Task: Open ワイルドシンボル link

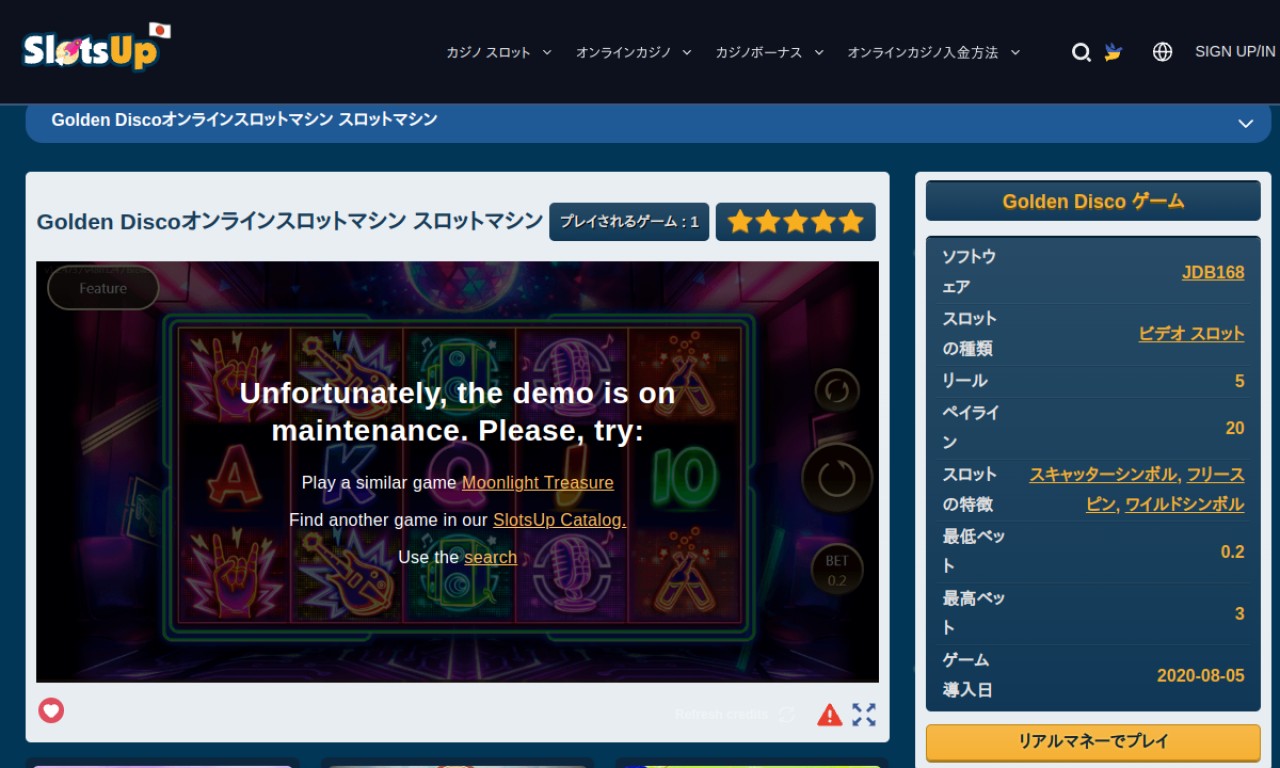Action: (x=1185, y=505)
